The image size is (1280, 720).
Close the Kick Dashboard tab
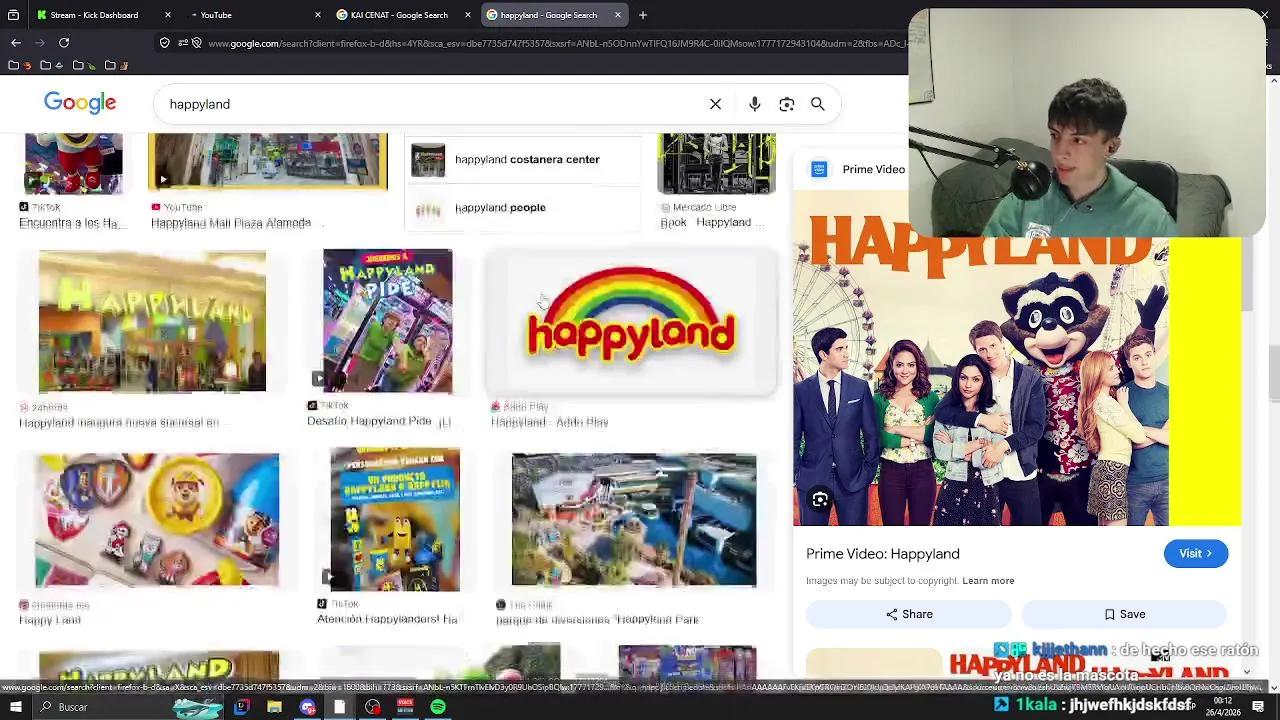pyautogui.click(x=168, y=15)
